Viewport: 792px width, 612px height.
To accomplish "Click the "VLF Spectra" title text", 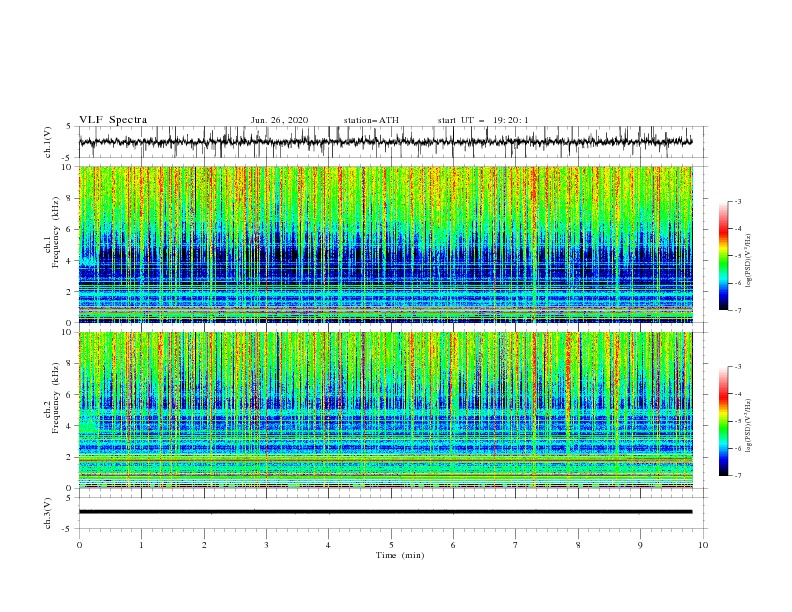I will click(113, 120).
